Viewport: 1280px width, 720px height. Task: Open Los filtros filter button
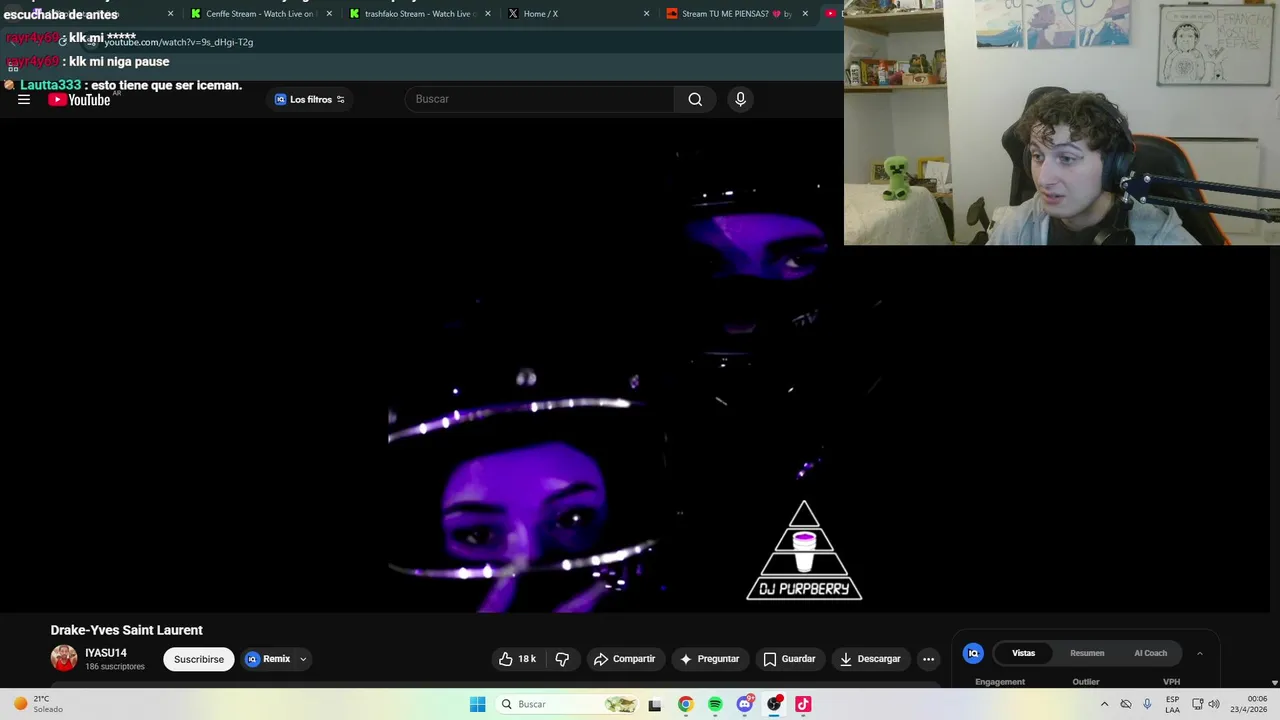click(x=310, y=99)
